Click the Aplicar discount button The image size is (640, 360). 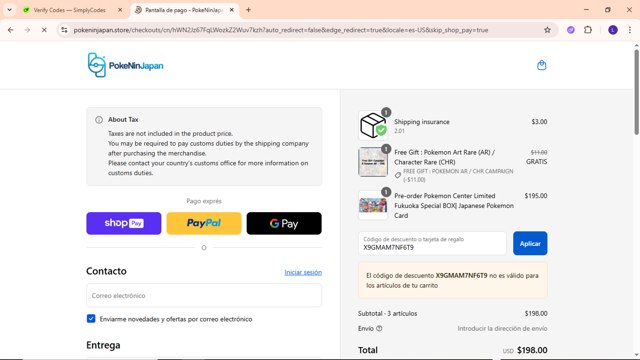[x=530, y=243]
